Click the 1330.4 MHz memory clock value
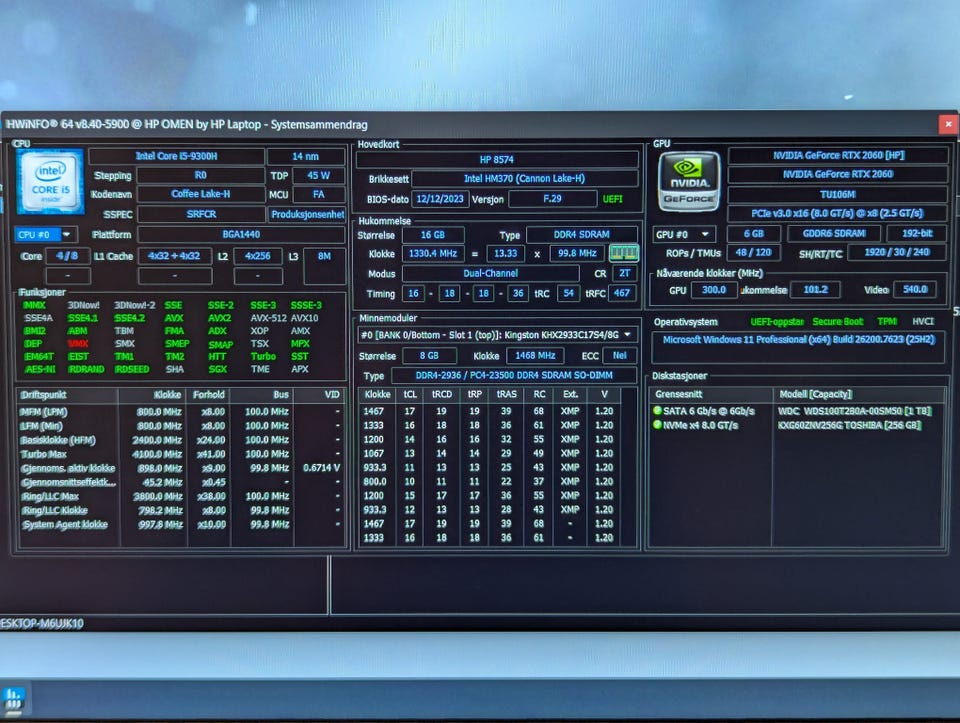Screen dimensions: 960x723 coord(433,253)
